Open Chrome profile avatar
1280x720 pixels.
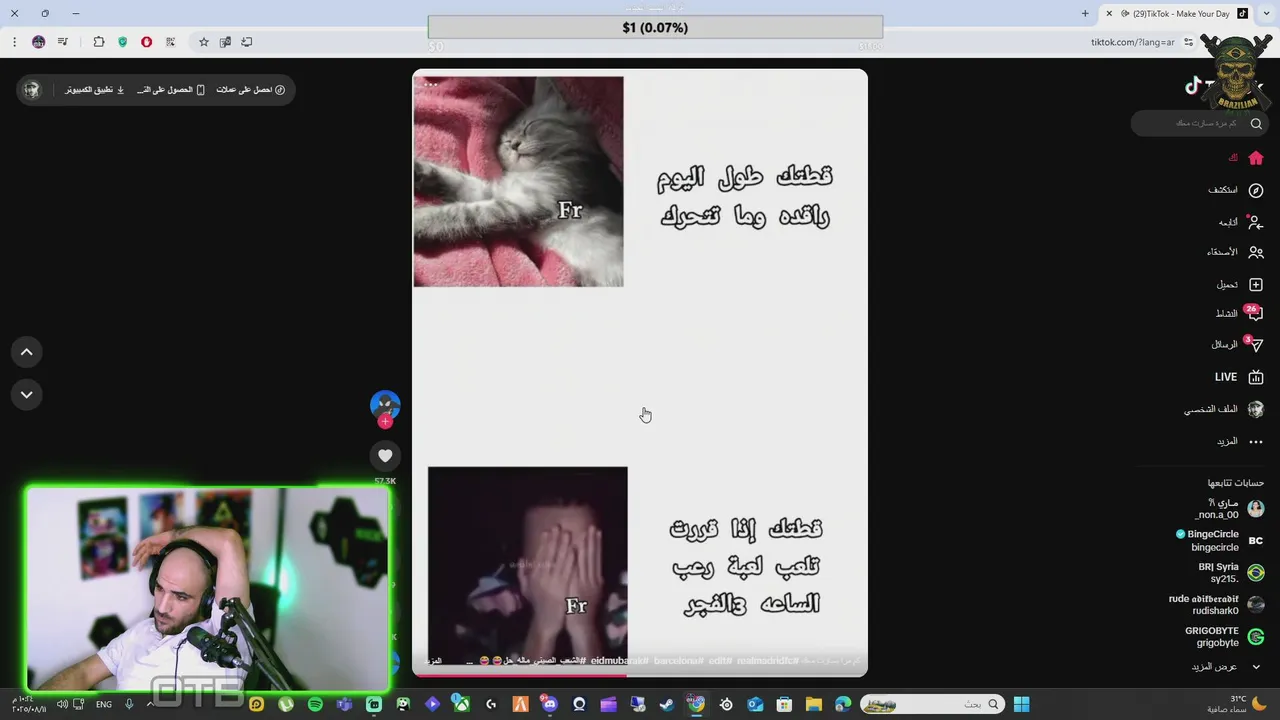click(38, 42)
